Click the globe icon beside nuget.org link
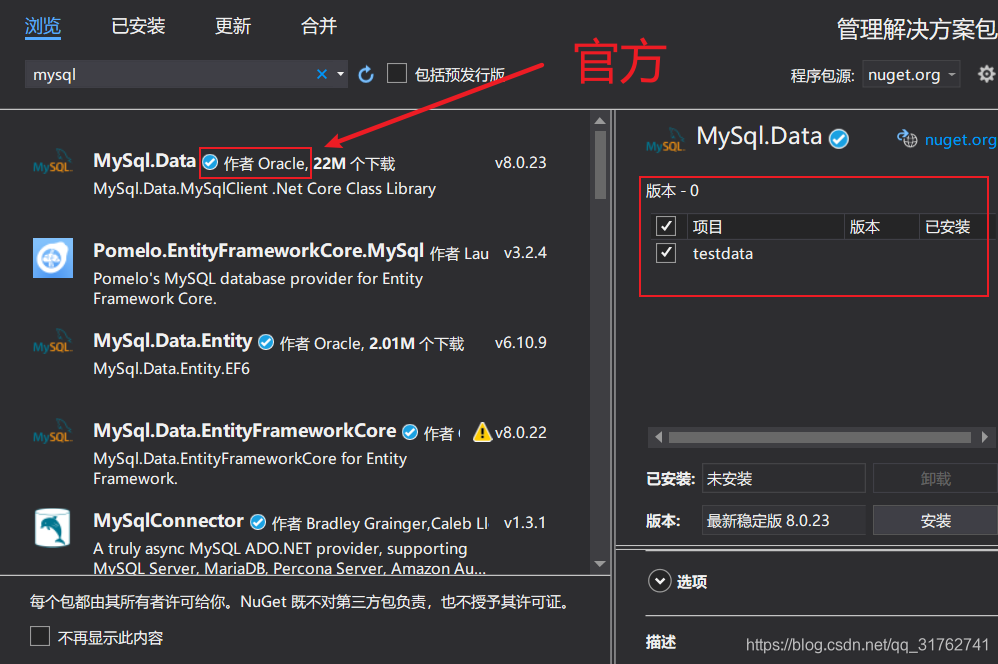The height and width of the screenshot is (664, 998). (x=907, y=138)
